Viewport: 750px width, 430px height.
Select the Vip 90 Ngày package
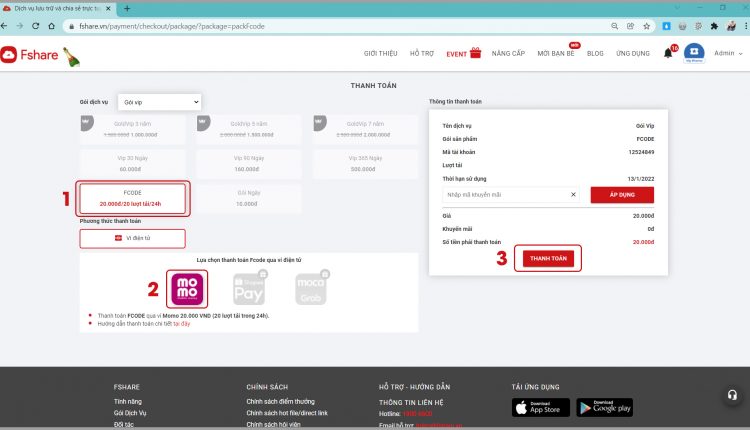(249, 164)
